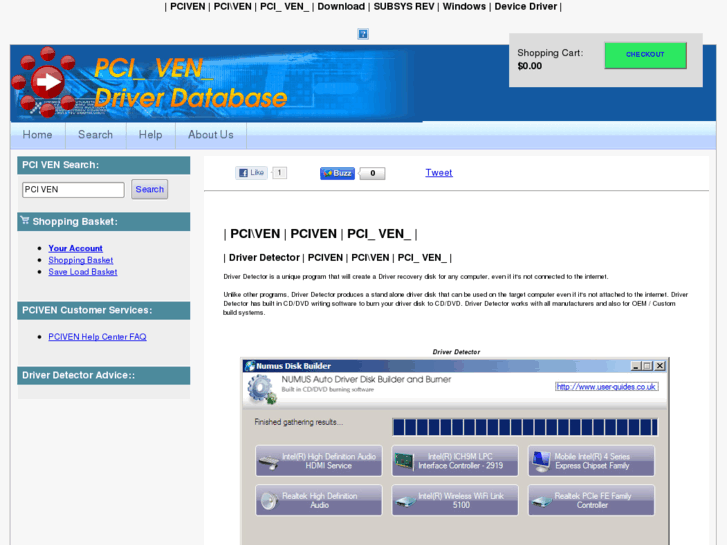
Task: Click the Buzz share button
Action: (337, 173)
